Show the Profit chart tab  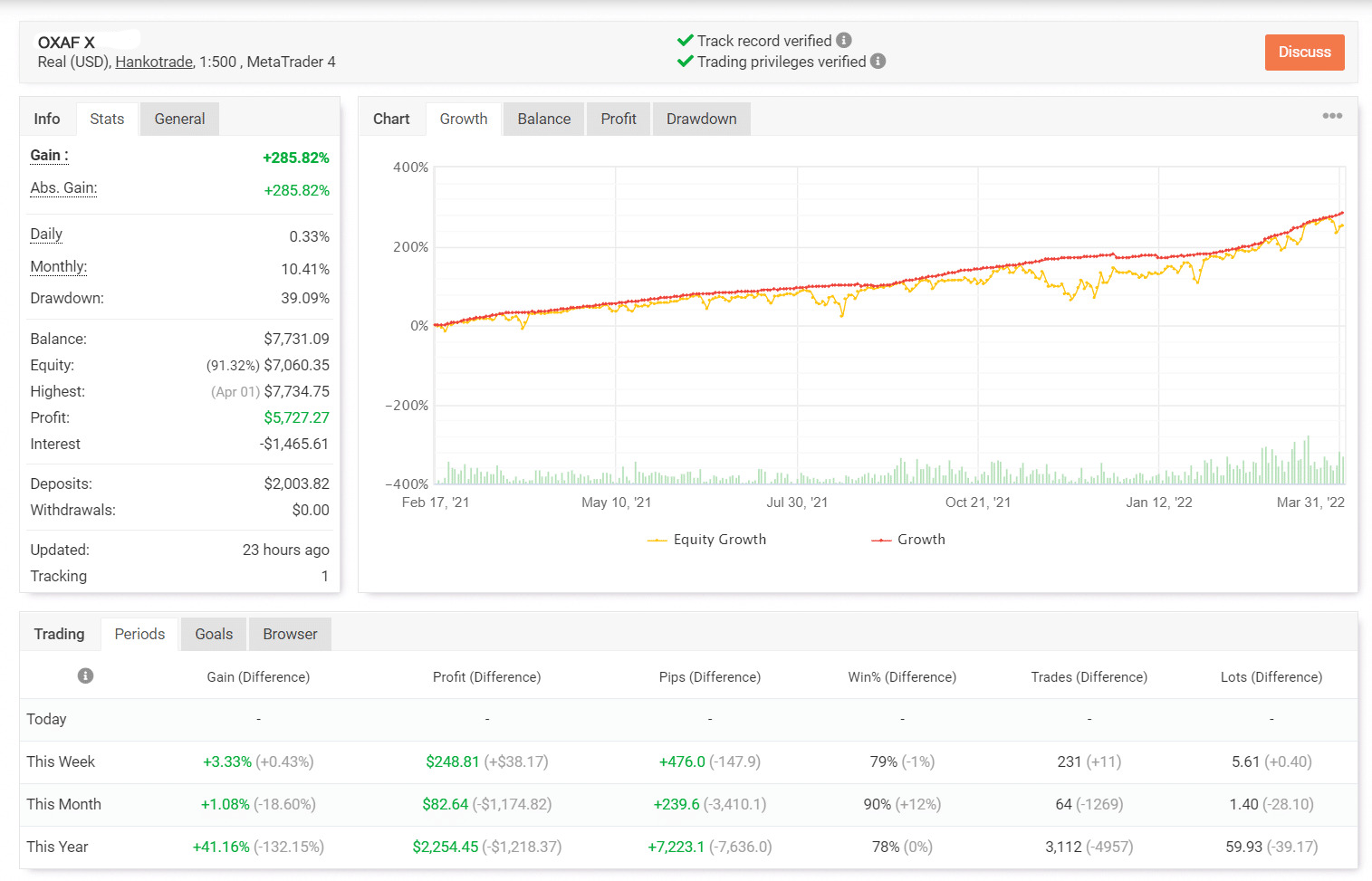click(619, 119)
